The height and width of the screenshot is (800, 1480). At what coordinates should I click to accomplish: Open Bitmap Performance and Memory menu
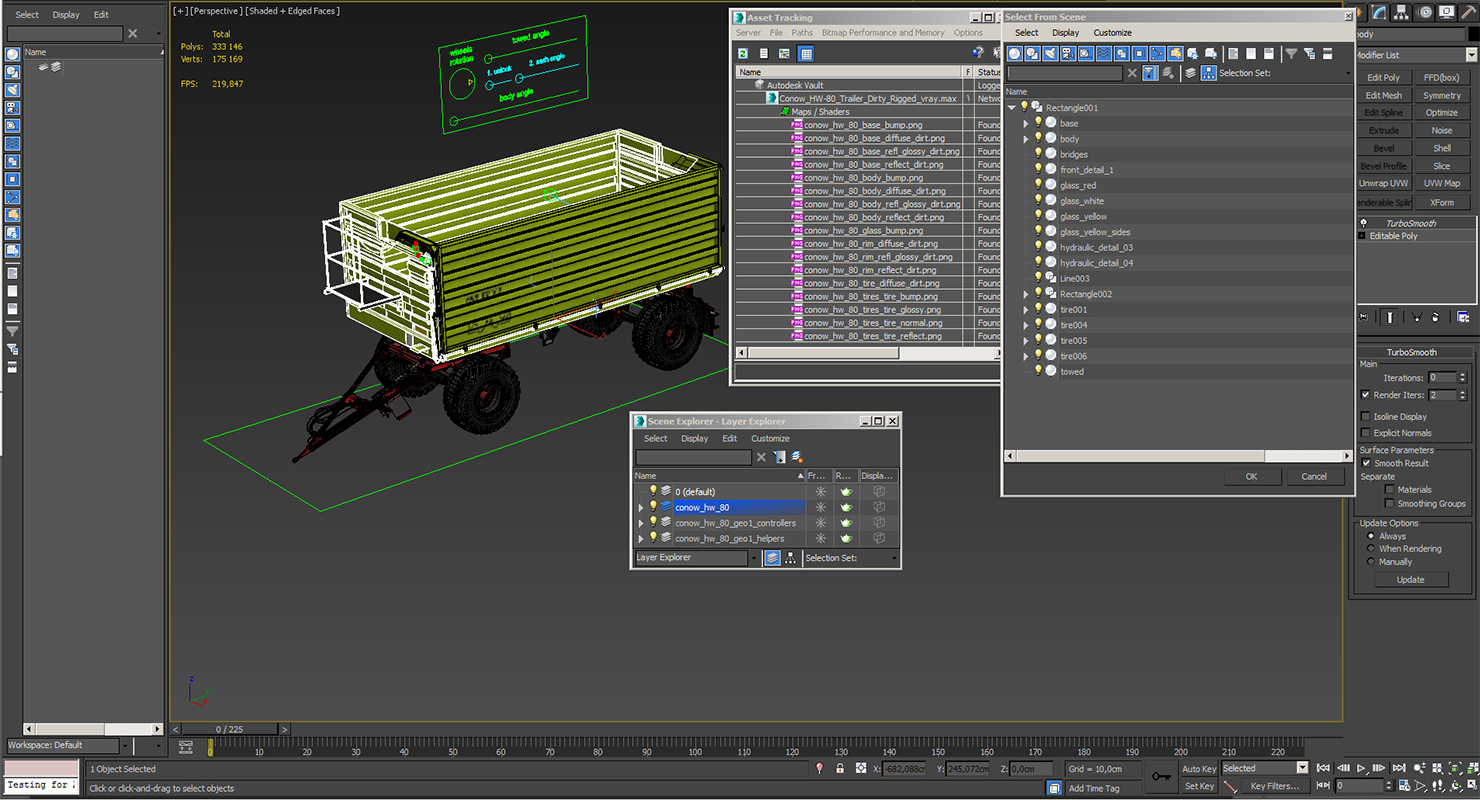click(x=883, y=33)
